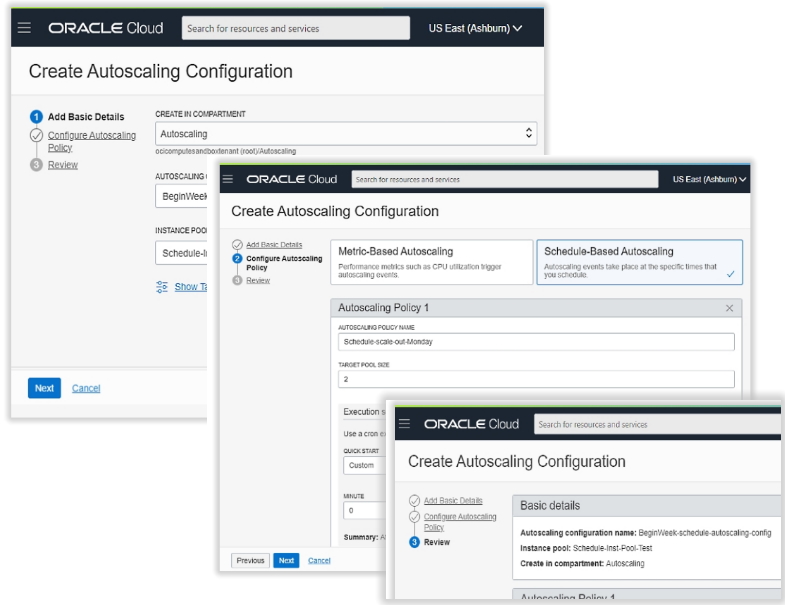This screenshot has width=785, height=605.
Task: Click search field in second window header
Action: click(x=505, y=179)
